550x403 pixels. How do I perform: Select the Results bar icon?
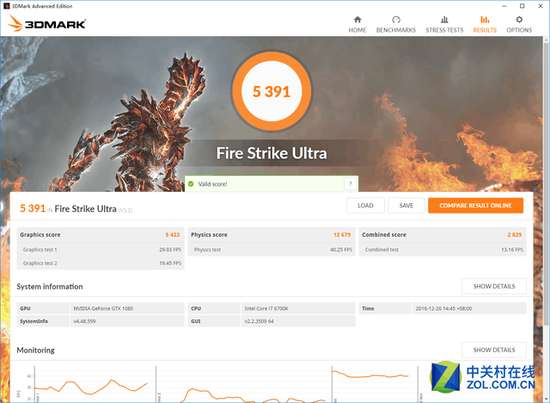coord(485,20)
